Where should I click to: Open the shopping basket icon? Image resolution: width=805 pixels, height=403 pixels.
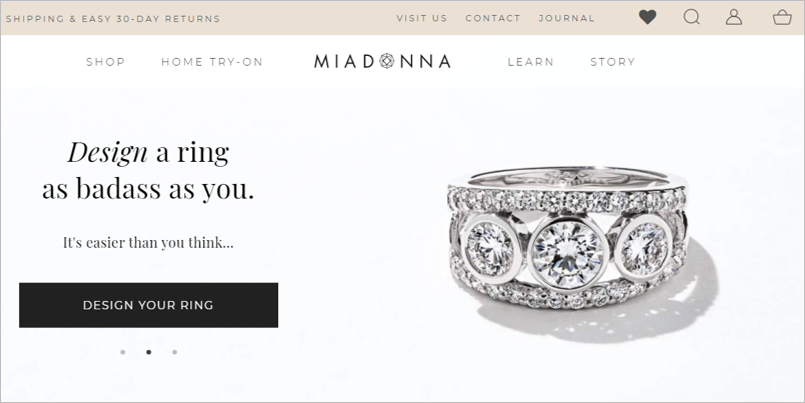tap(782, 17)
